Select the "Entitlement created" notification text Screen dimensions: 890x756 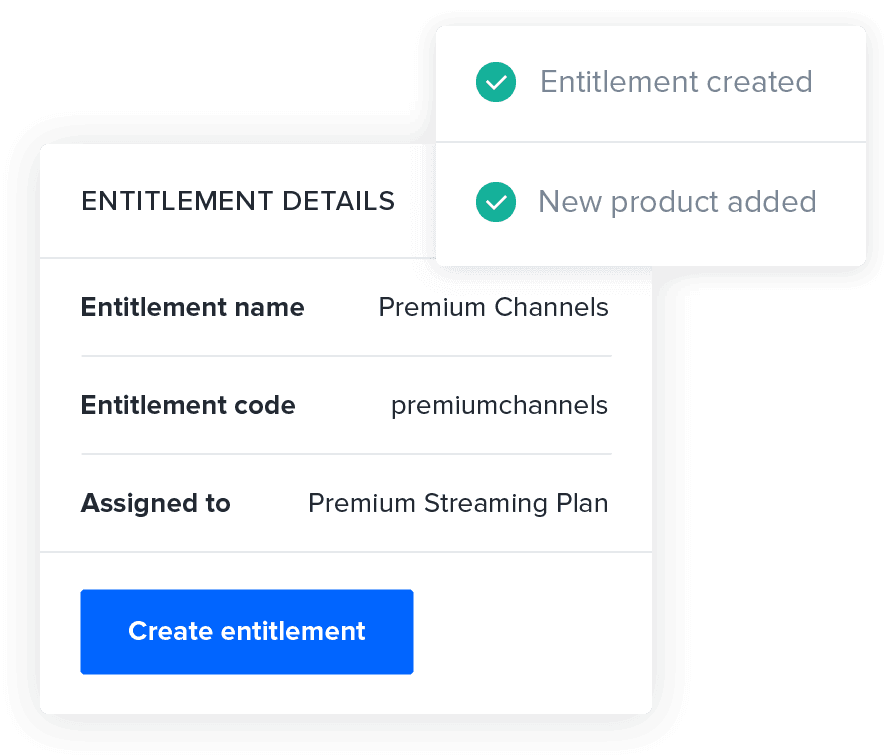pyautogui.click(x=676, y=82)
